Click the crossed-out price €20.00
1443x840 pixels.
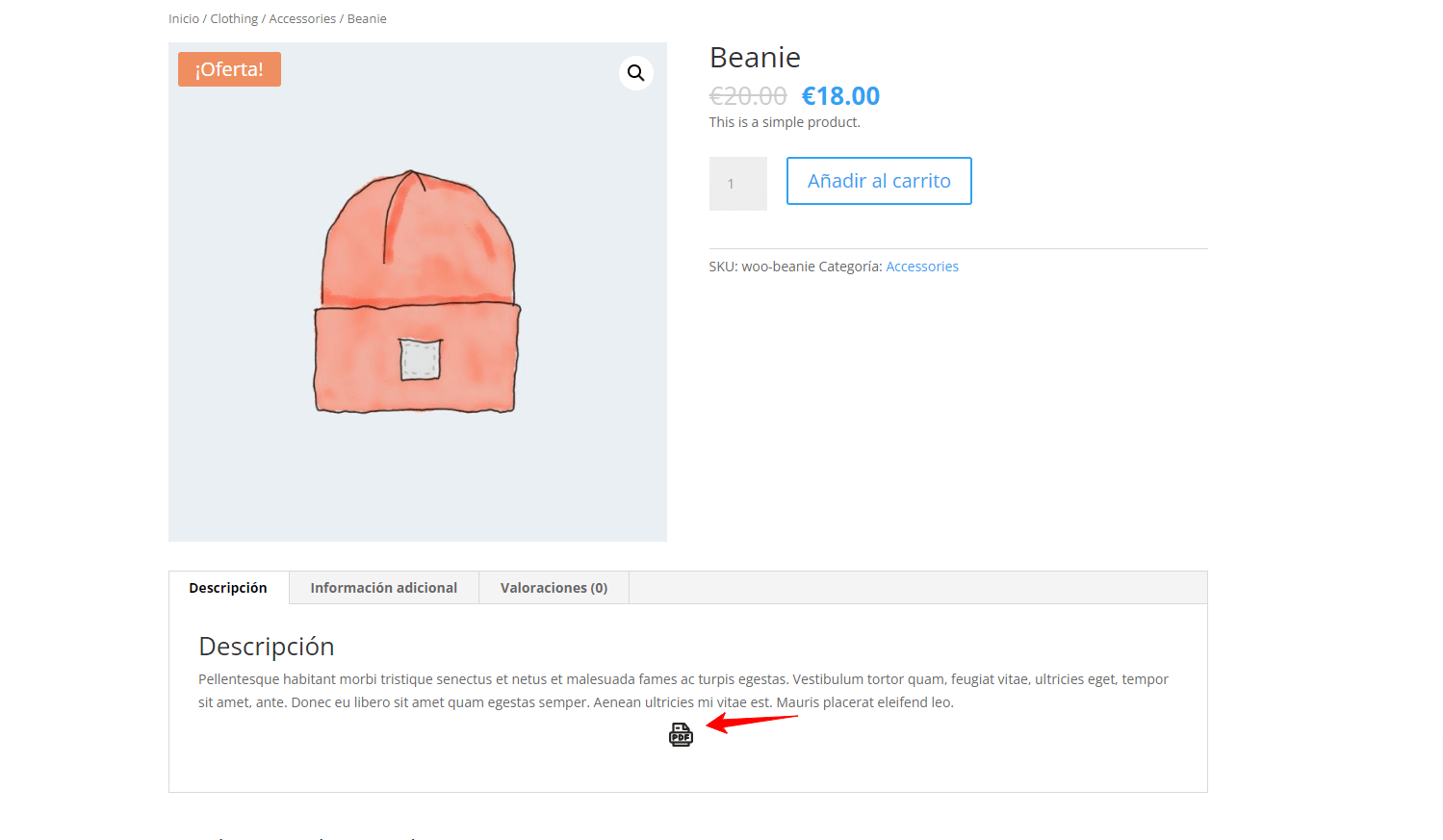748,96
